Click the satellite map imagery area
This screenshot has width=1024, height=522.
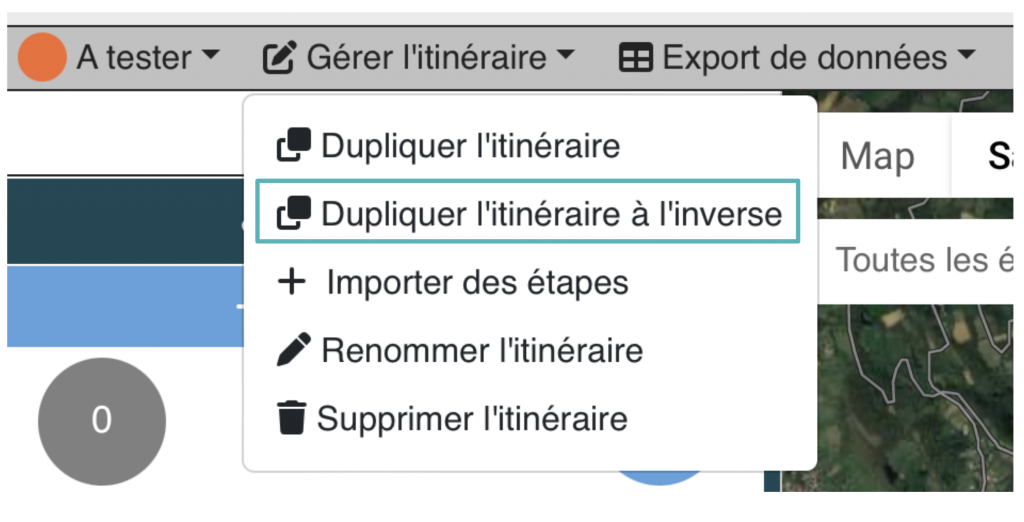point(915,397)
